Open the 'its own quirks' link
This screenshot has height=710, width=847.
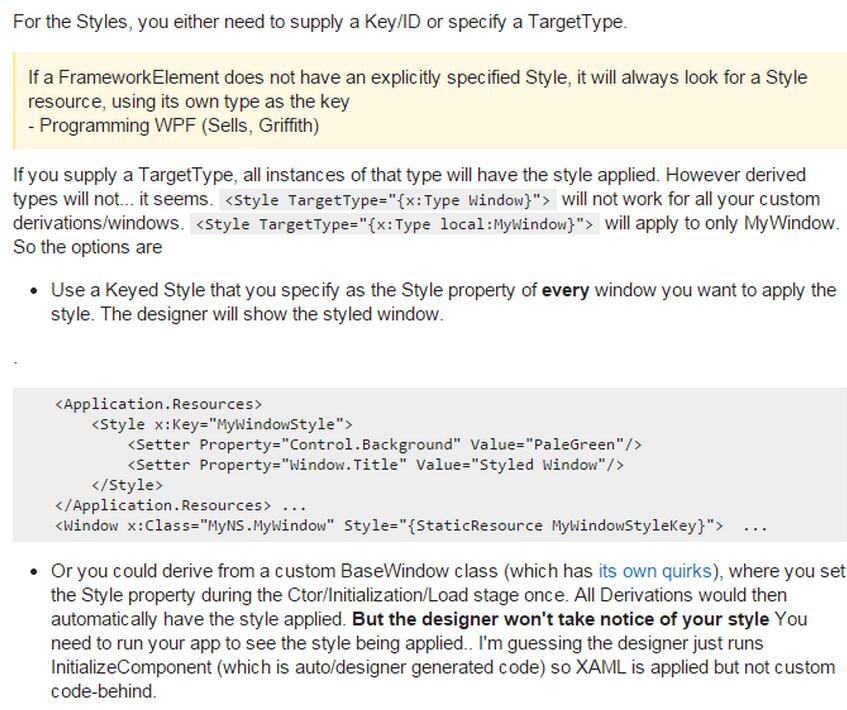655,571
